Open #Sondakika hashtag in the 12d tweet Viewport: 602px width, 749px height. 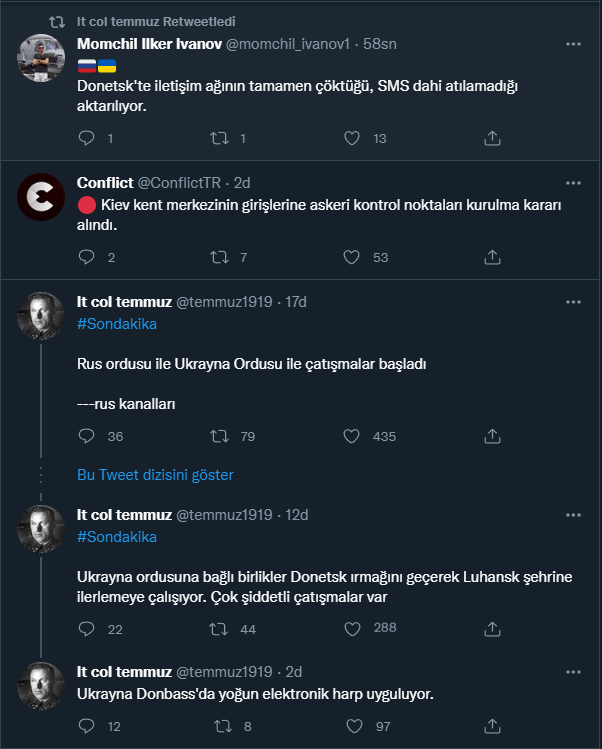(x=117, y=537)
